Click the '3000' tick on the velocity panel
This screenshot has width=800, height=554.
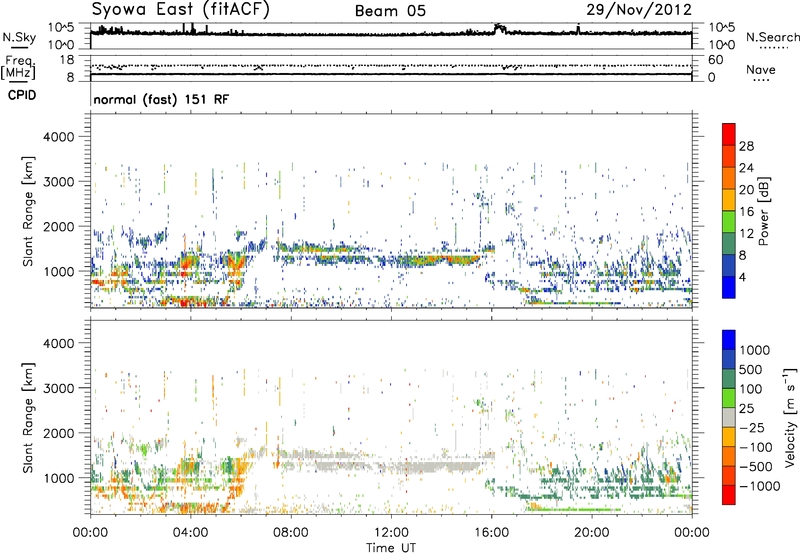point(59,388)
